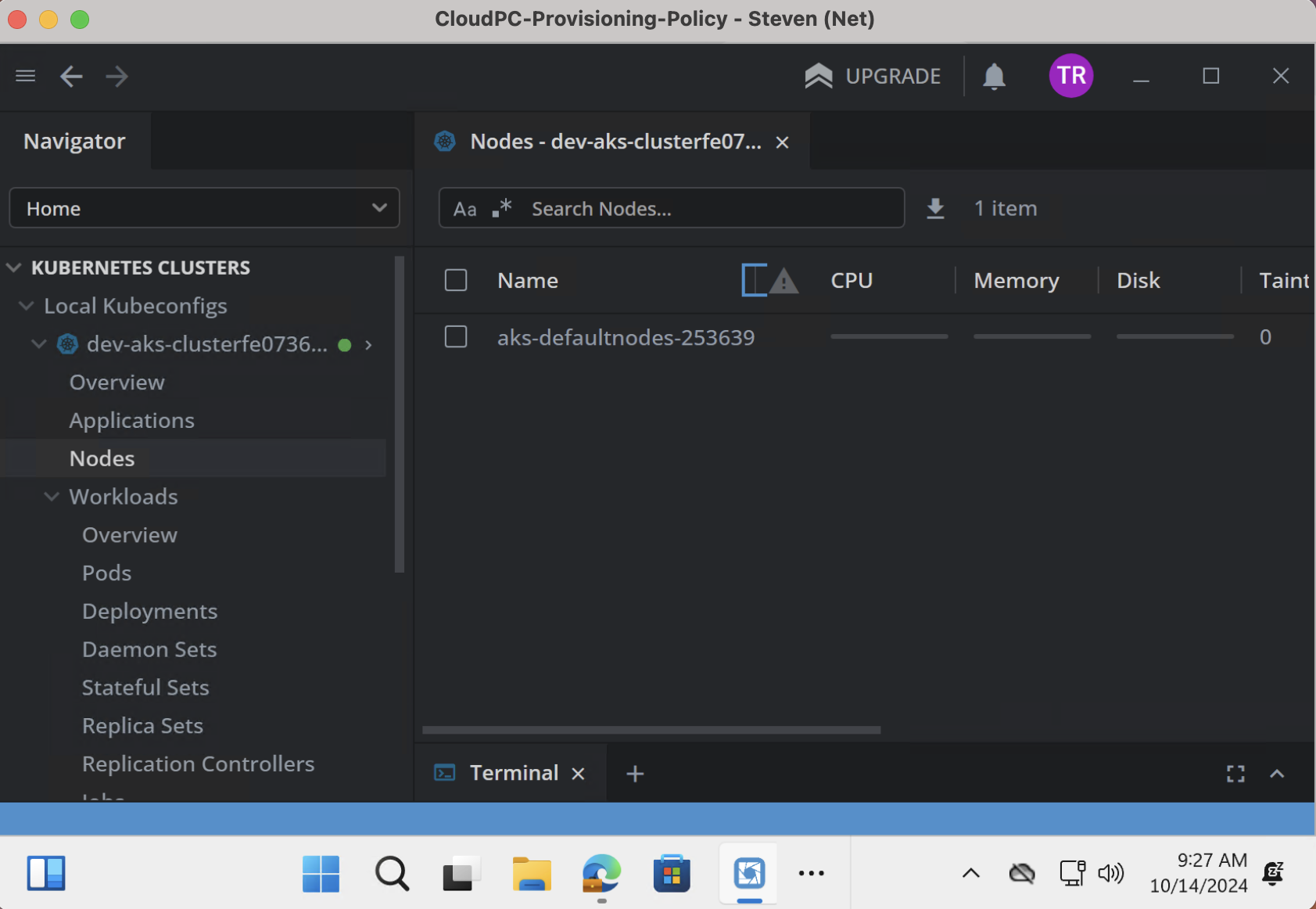1316x909 pixels.
Task: Click the warning triangle column icon
Action: 784,280
